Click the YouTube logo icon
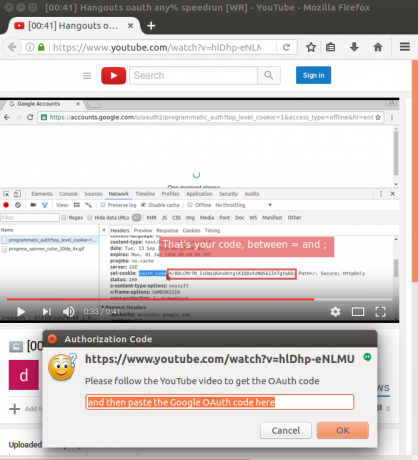The image size is (418, 460). [x=114, y=75]
